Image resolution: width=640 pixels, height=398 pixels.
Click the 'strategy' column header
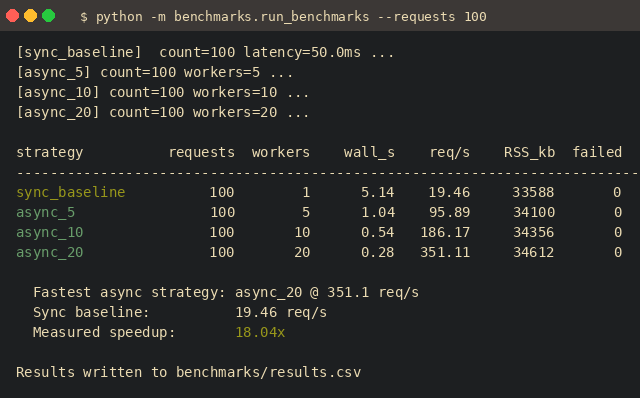(50, 152)
